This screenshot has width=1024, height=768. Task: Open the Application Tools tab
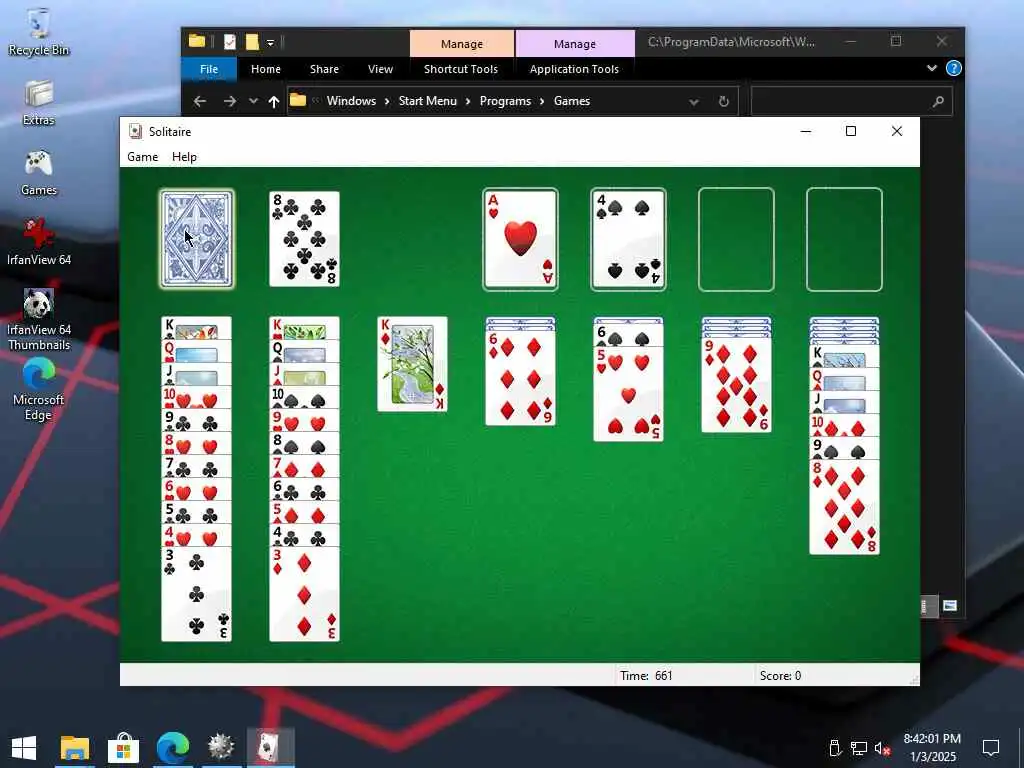(x=574, y=69)
